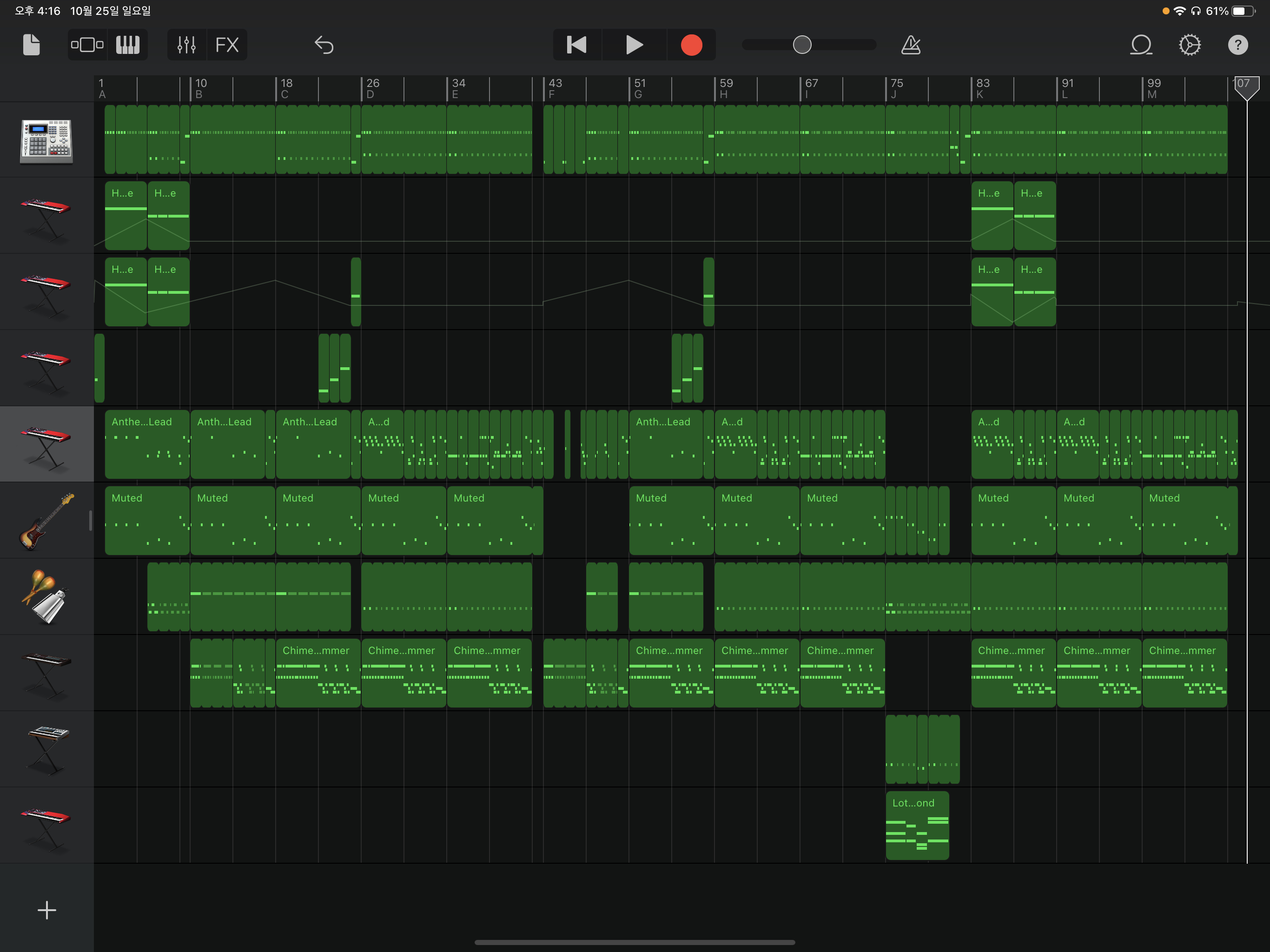The image size is (1270, 952).
Task: Tap the Lot...ond region
Action: (x=917, y=826)
